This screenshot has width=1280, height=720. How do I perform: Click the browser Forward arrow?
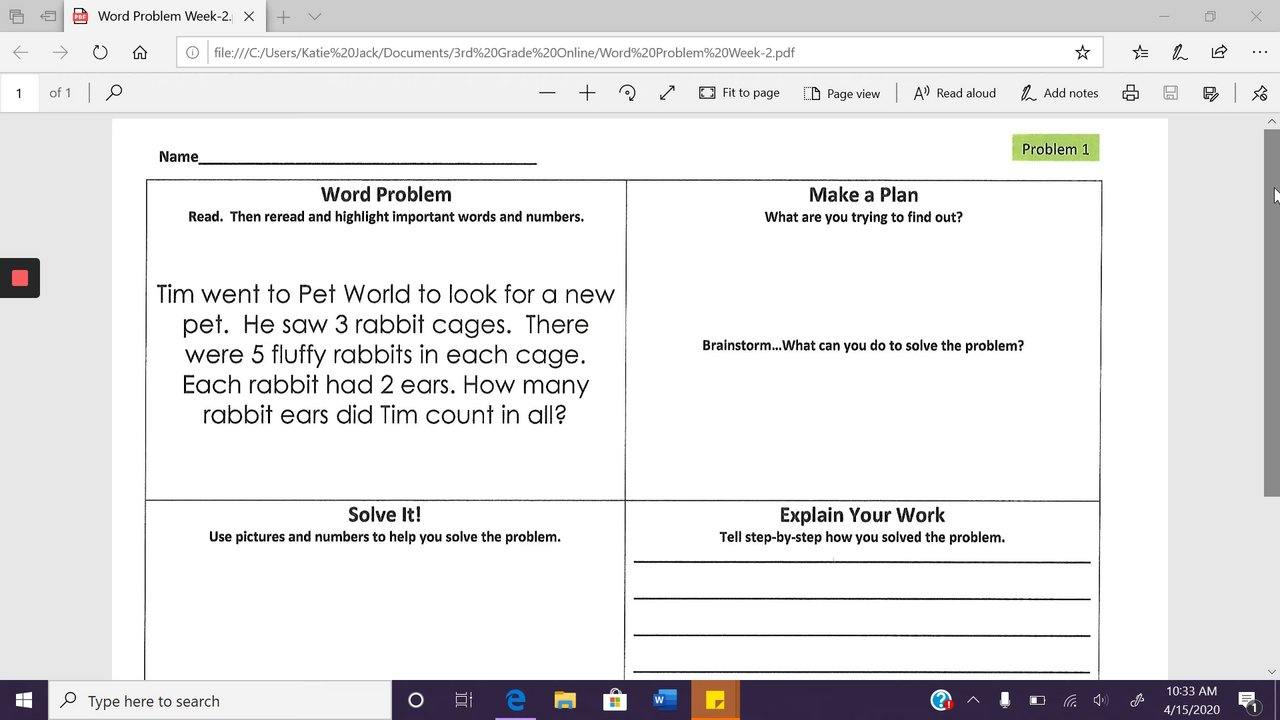[60, 52]
